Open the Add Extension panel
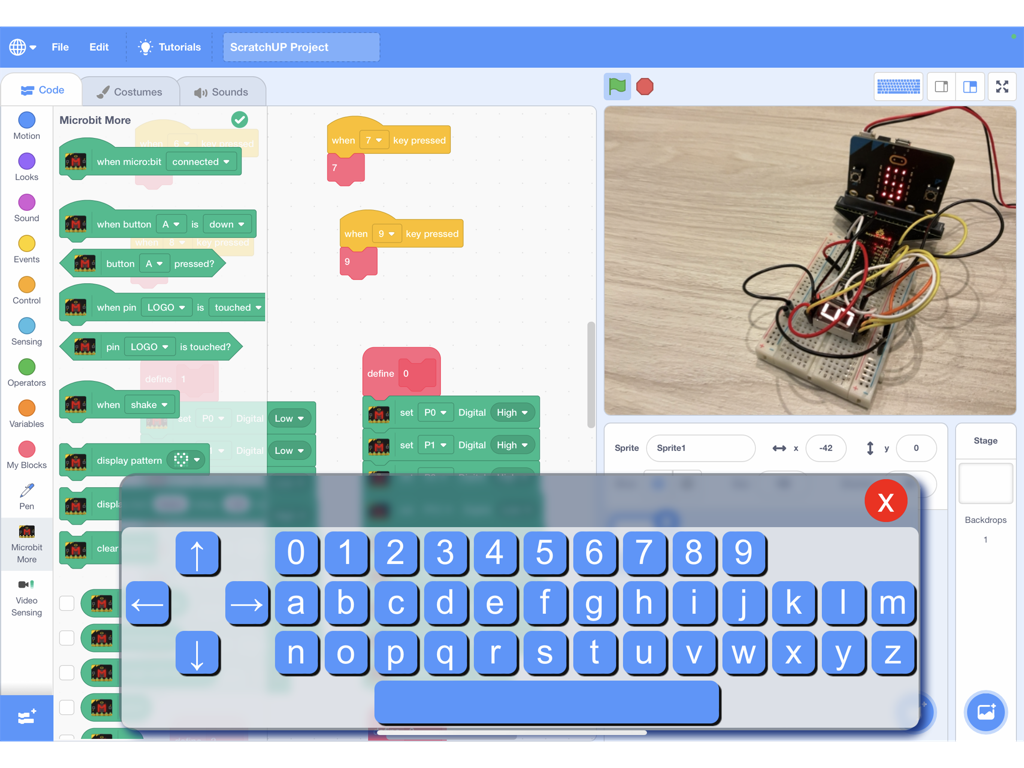1024x768 pixels. 26,718
